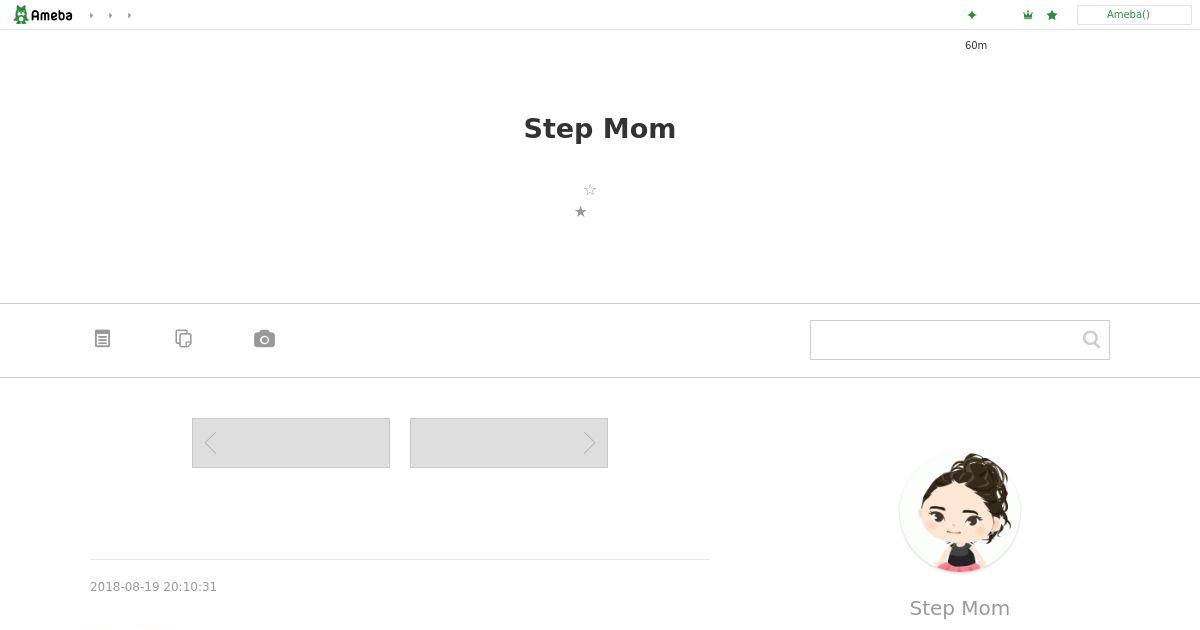Click the green sparkle icon in header
Image resolution: width=1200 pixels, height=630 pixels.
972,15
